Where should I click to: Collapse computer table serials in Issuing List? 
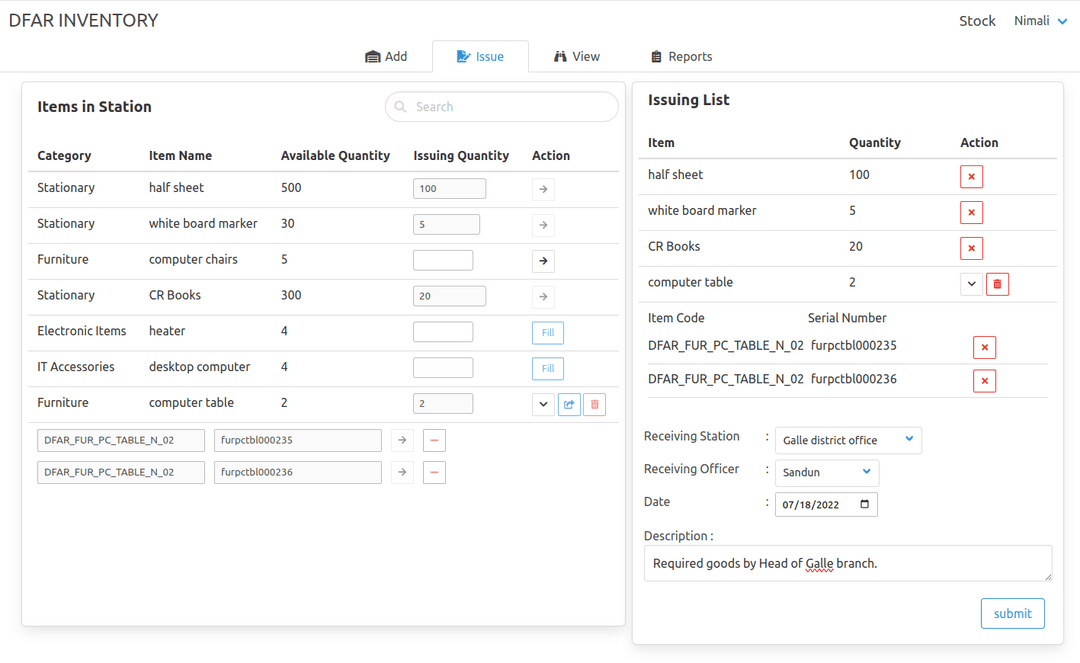click(971, 284)
